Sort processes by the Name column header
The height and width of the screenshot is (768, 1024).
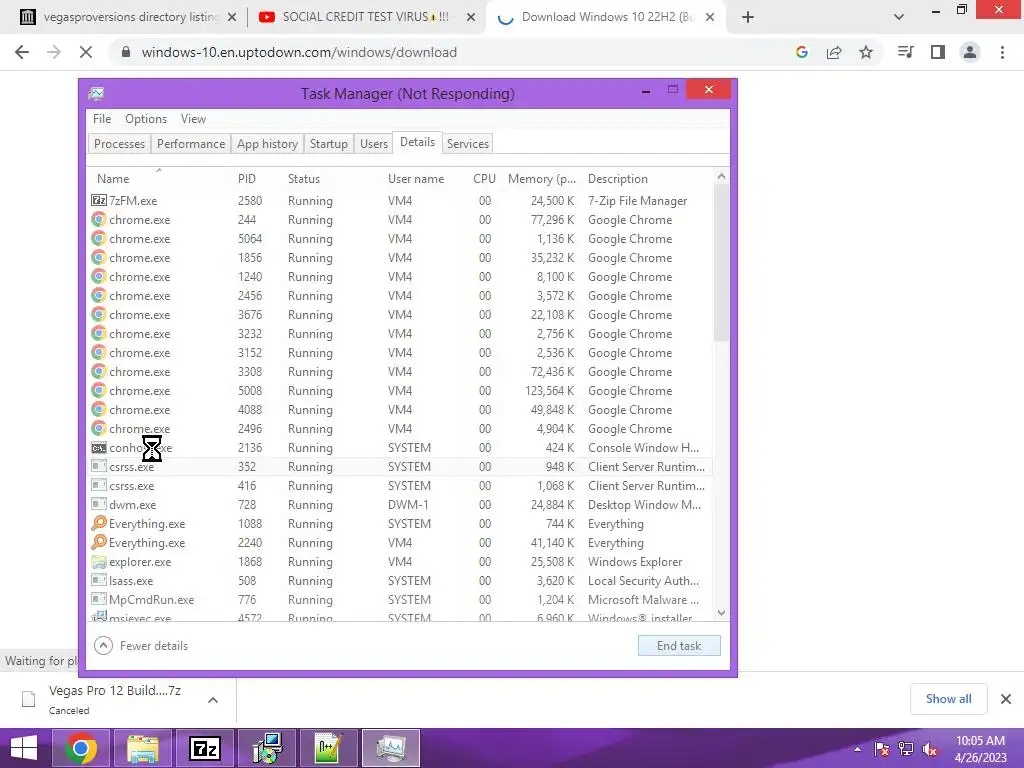113,179
